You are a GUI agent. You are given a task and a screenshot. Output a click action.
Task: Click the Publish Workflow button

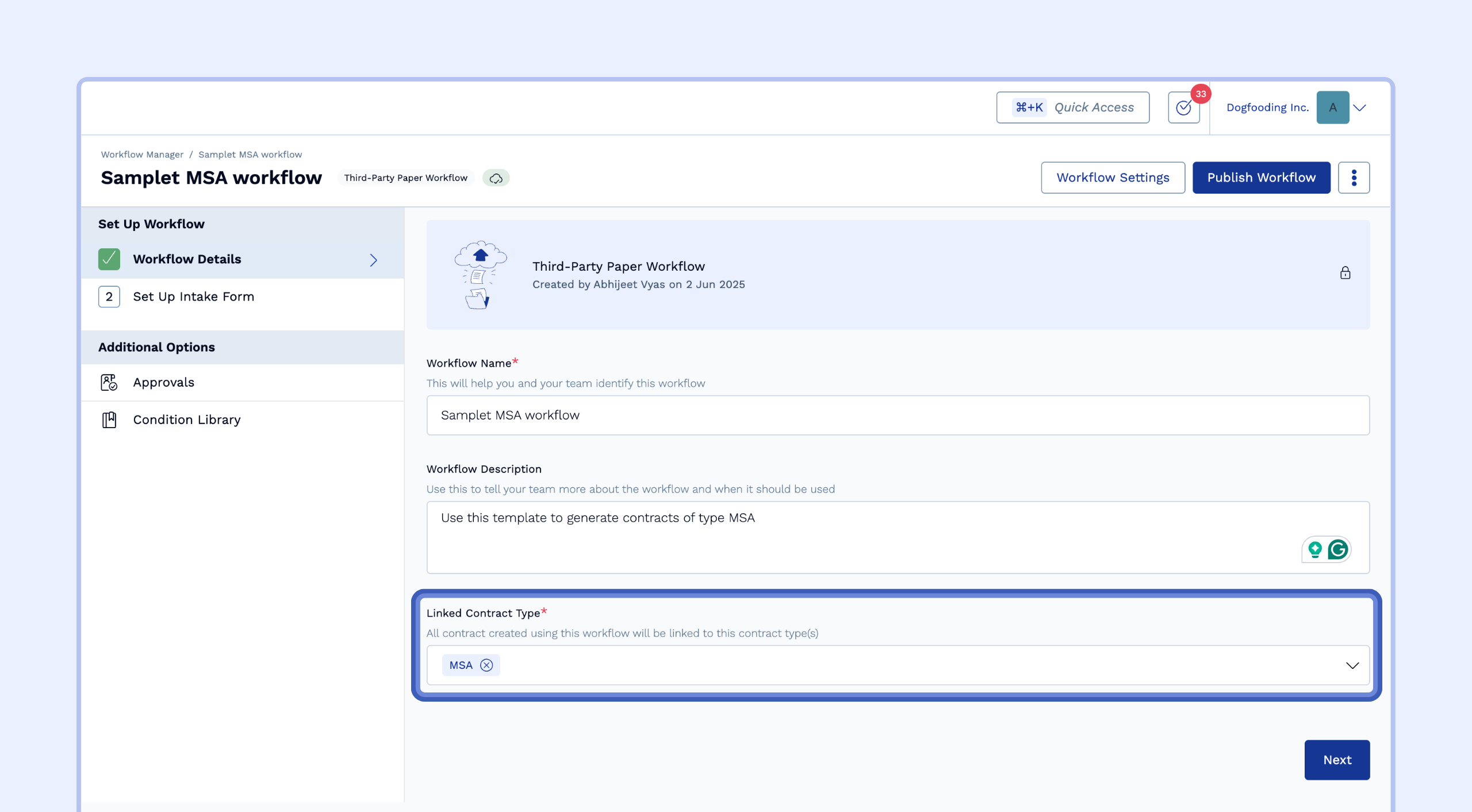(x=1261, y=178)
